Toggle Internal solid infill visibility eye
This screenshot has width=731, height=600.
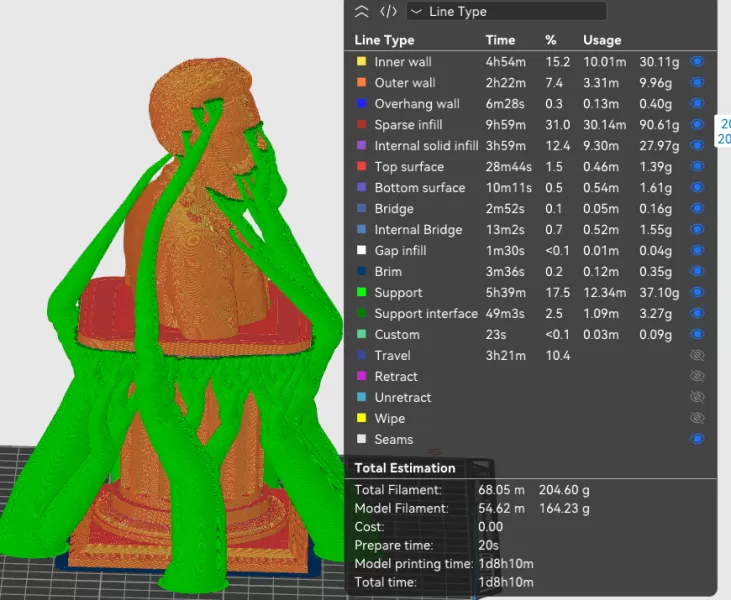tap(697, 145)
